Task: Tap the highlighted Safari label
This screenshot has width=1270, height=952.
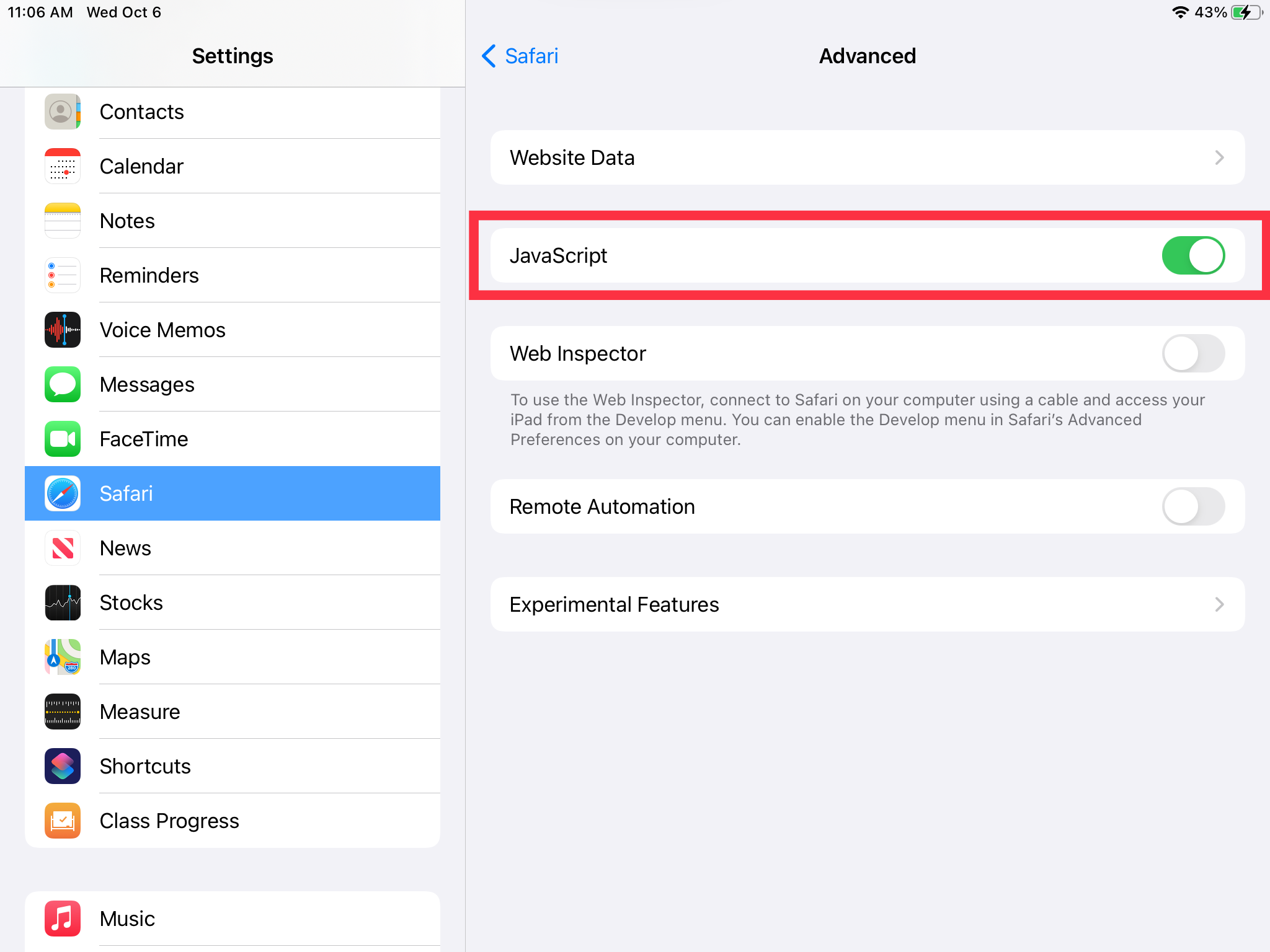Action: [x=126, y=493]
